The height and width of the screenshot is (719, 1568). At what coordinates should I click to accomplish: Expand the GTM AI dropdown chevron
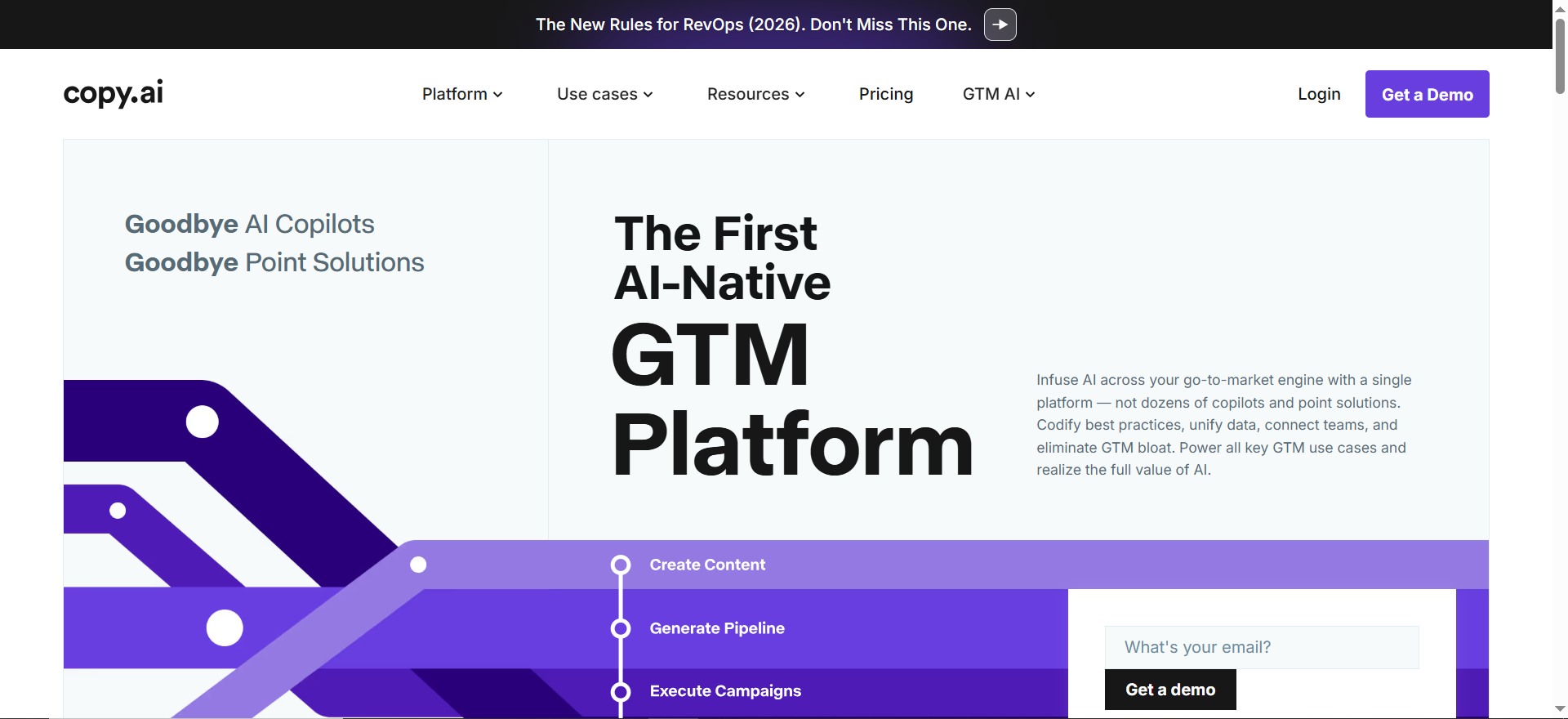1030,95
